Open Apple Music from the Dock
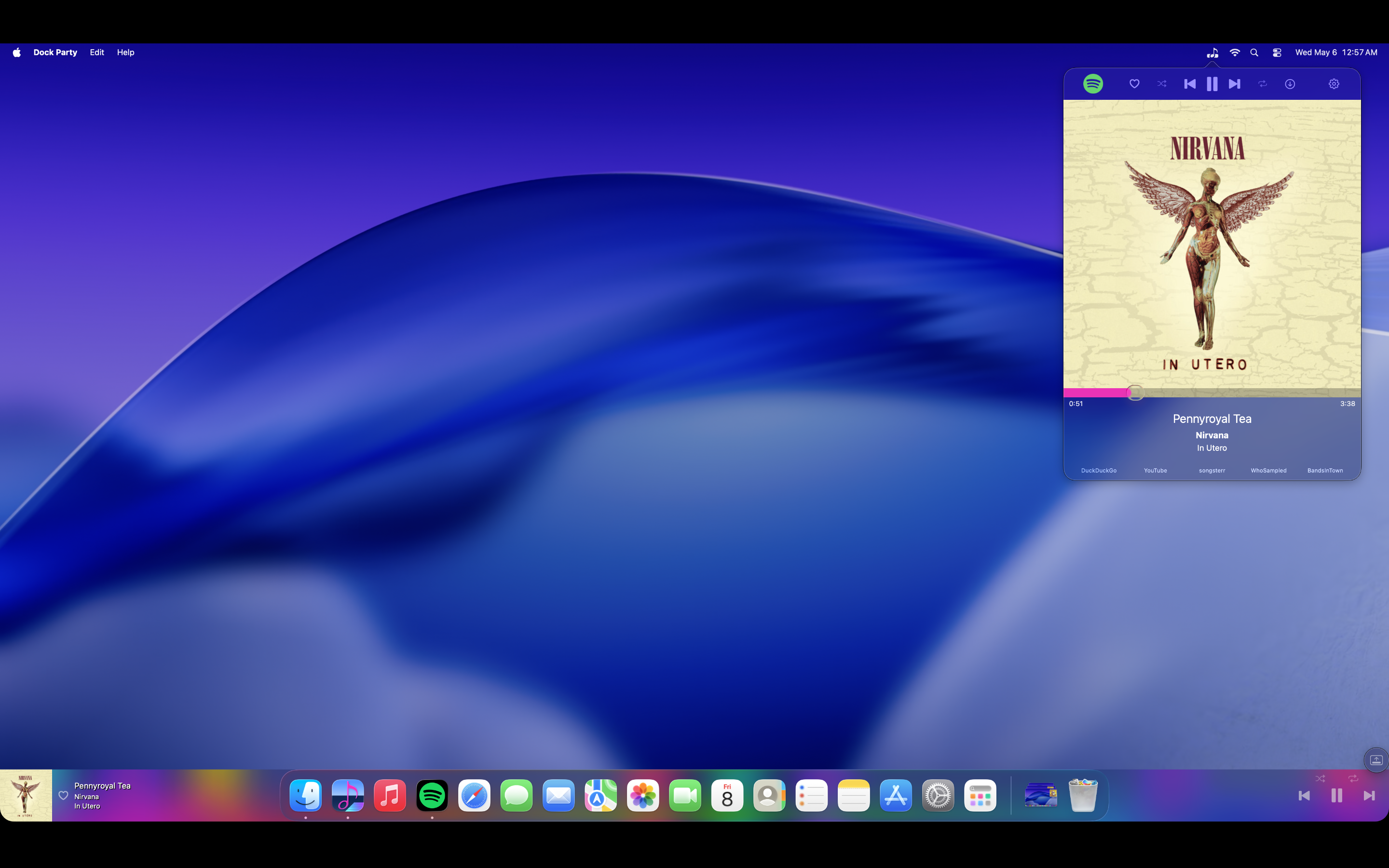This screenshot has height=868, width=1389. pos(390,796)
